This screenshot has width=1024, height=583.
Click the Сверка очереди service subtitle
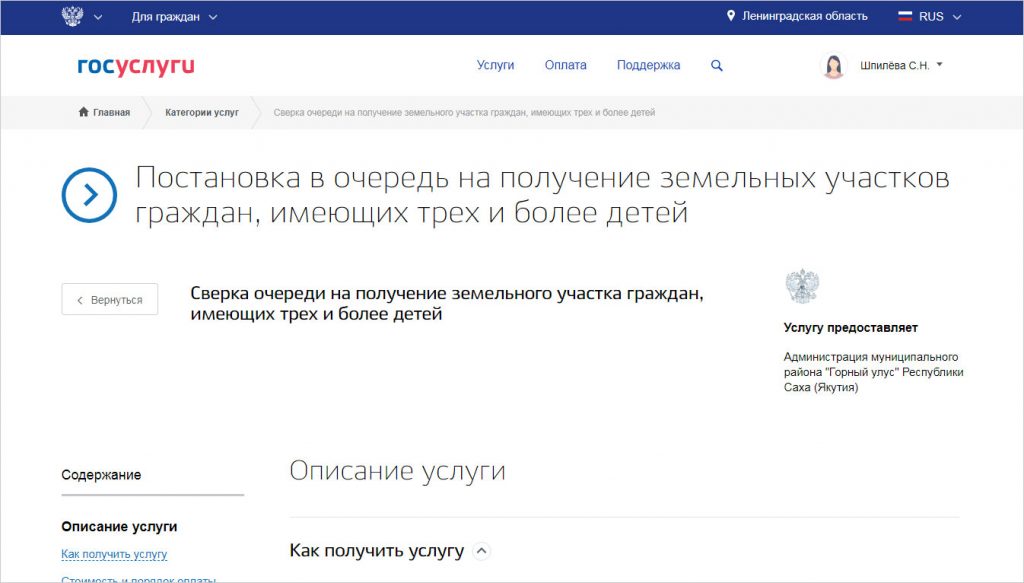tap(447, 304)
